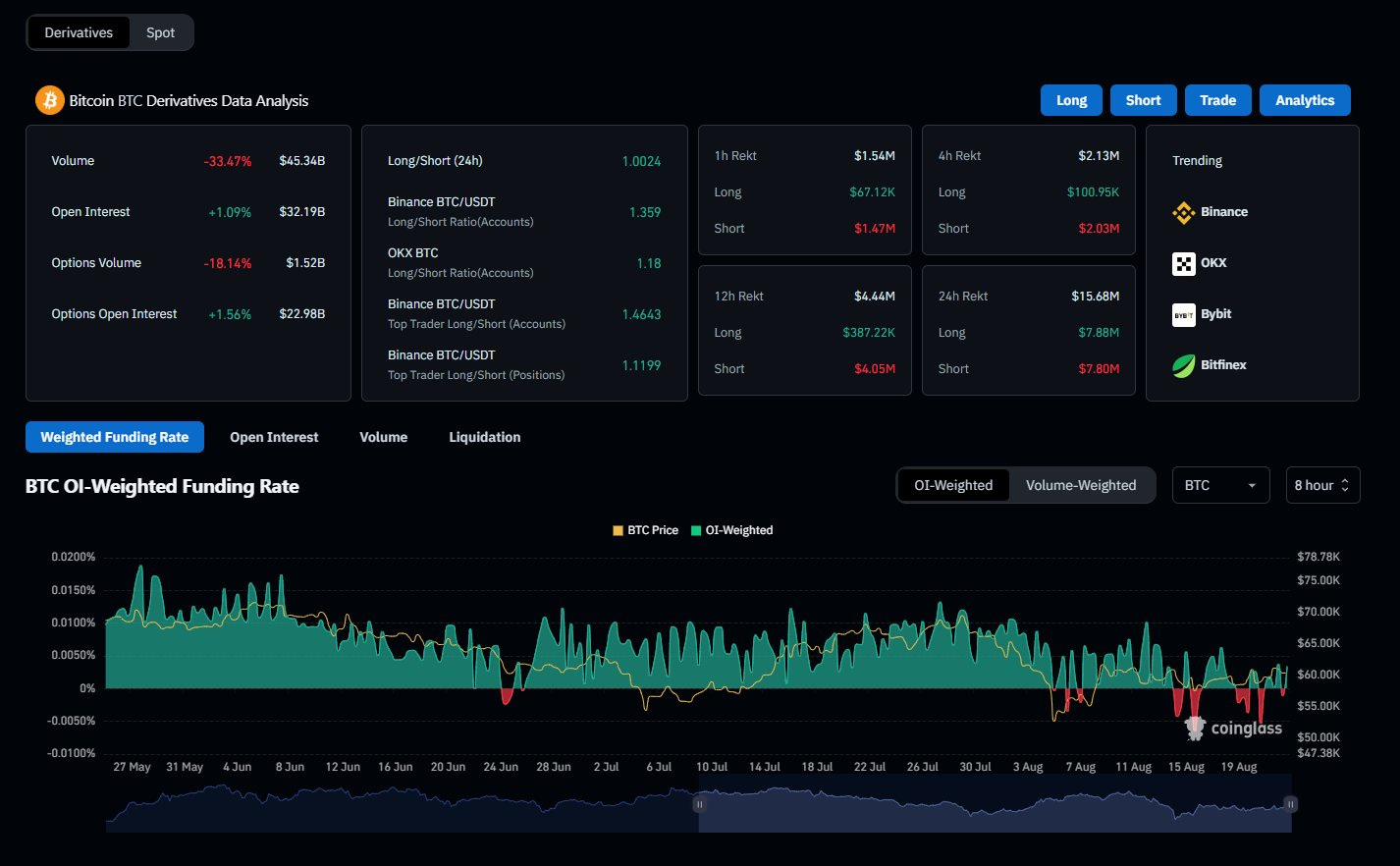Toggle the OI-Weighted legend series
Image resolution: width=1400 pixels, height=866 pixels.
pos(731,530)
